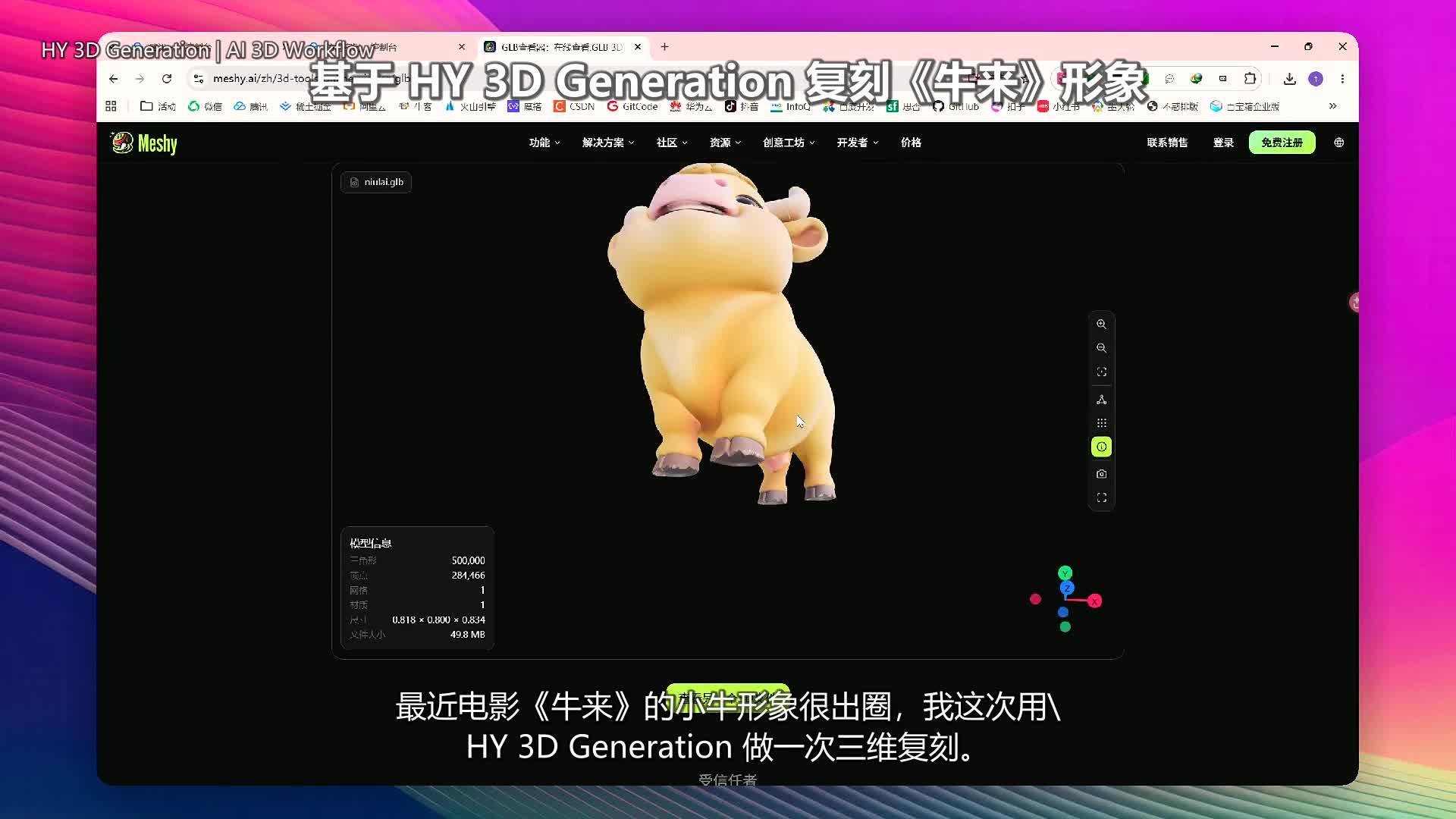1456x819 pixels.
Task: Open the 小红书 bookmark
Action: point(1058,106)
